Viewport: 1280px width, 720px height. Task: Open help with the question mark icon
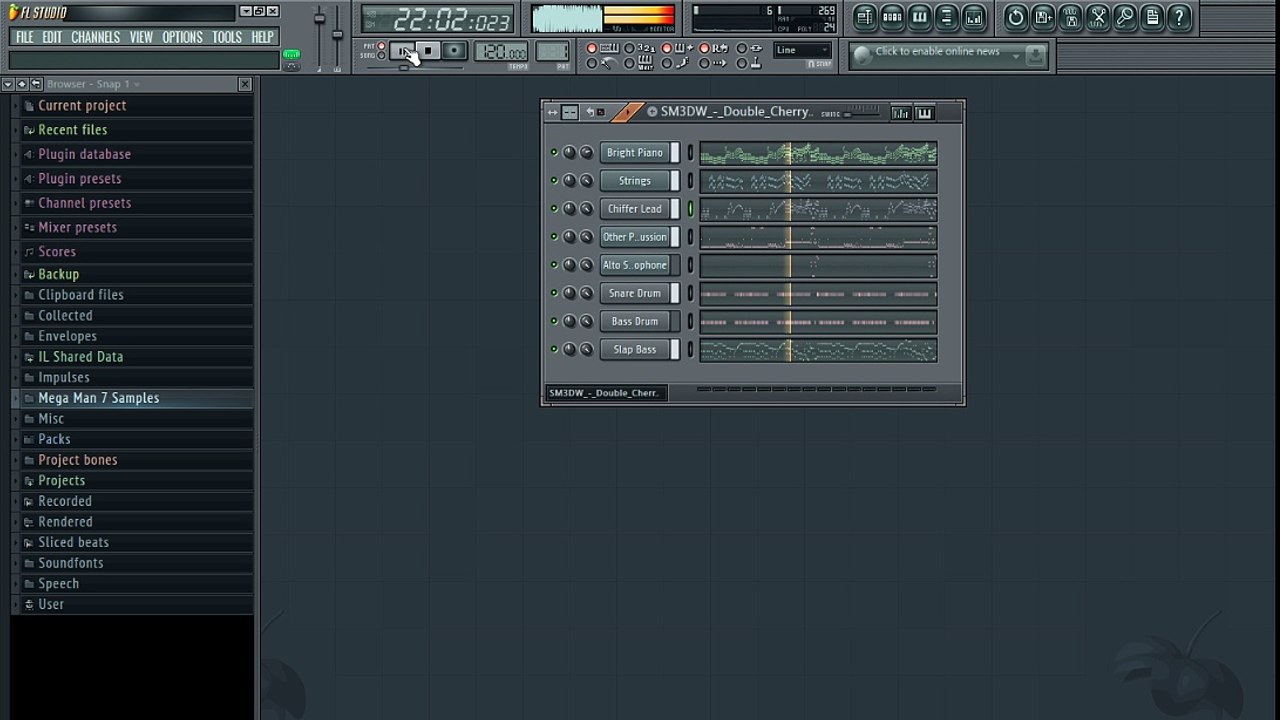[x=1179, y=17]
